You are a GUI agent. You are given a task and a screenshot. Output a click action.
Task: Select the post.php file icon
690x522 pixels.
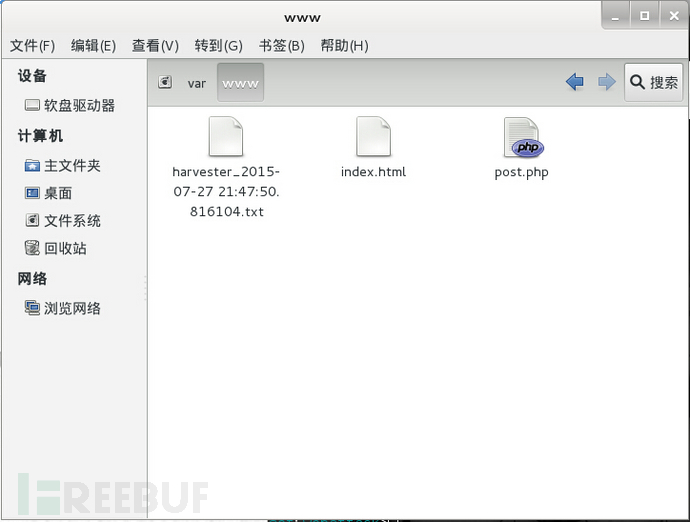[x=522, y=137]
